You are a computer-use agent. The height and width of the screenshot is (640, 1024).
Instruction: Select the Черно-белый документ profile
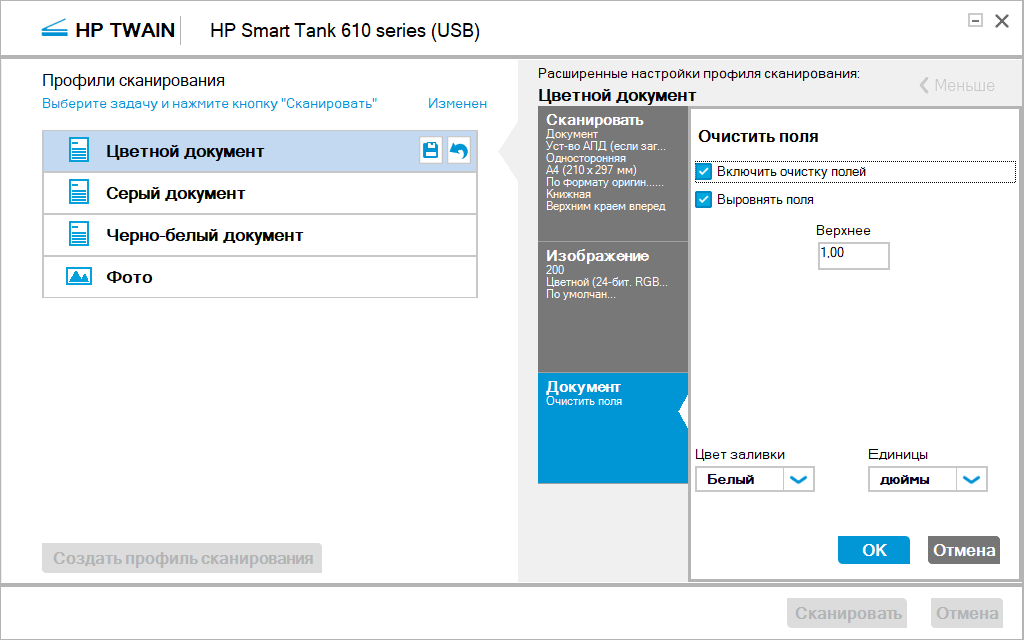tap(260, 235)
